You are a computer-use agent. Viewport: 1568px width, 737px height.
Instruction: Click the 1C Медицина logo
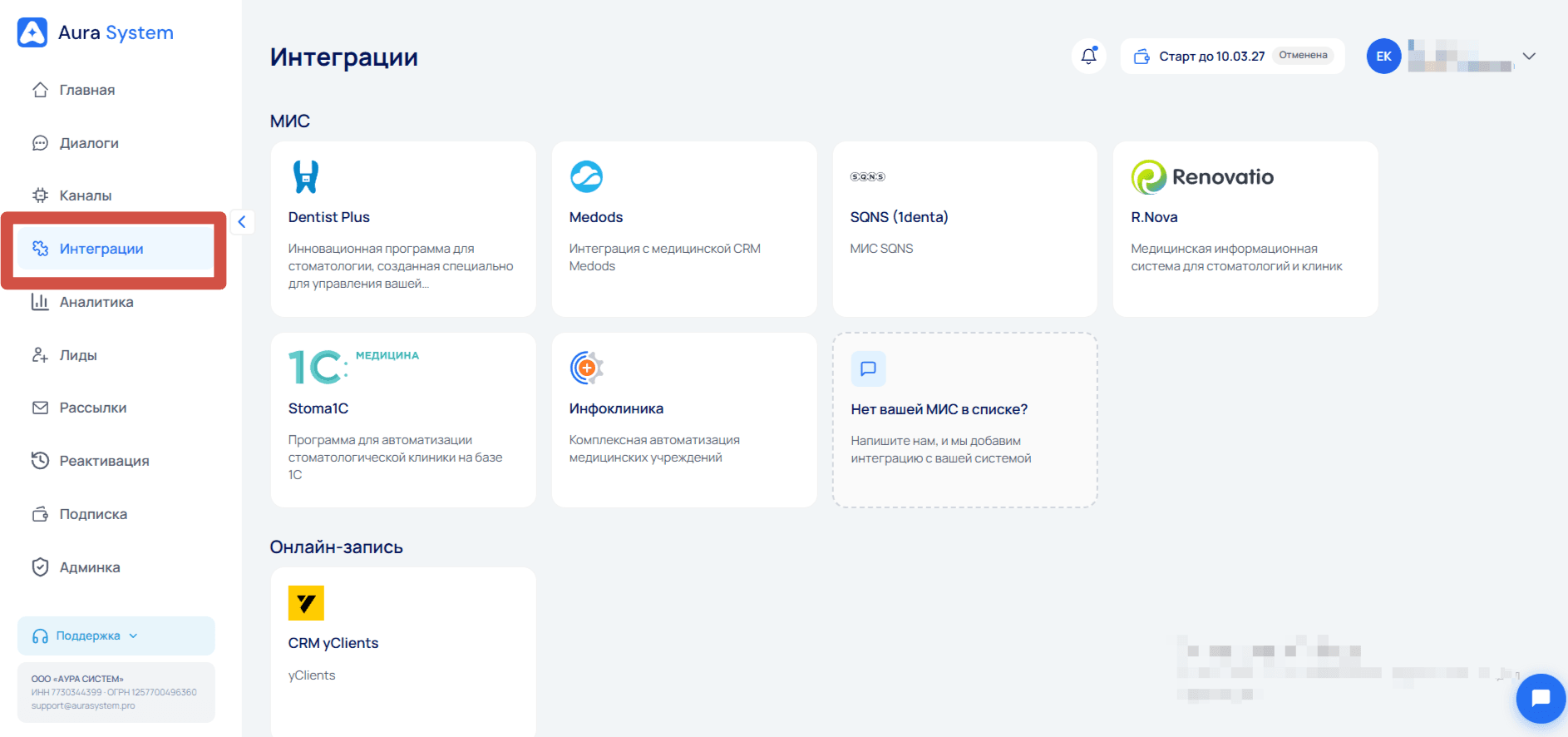(353, 367)
